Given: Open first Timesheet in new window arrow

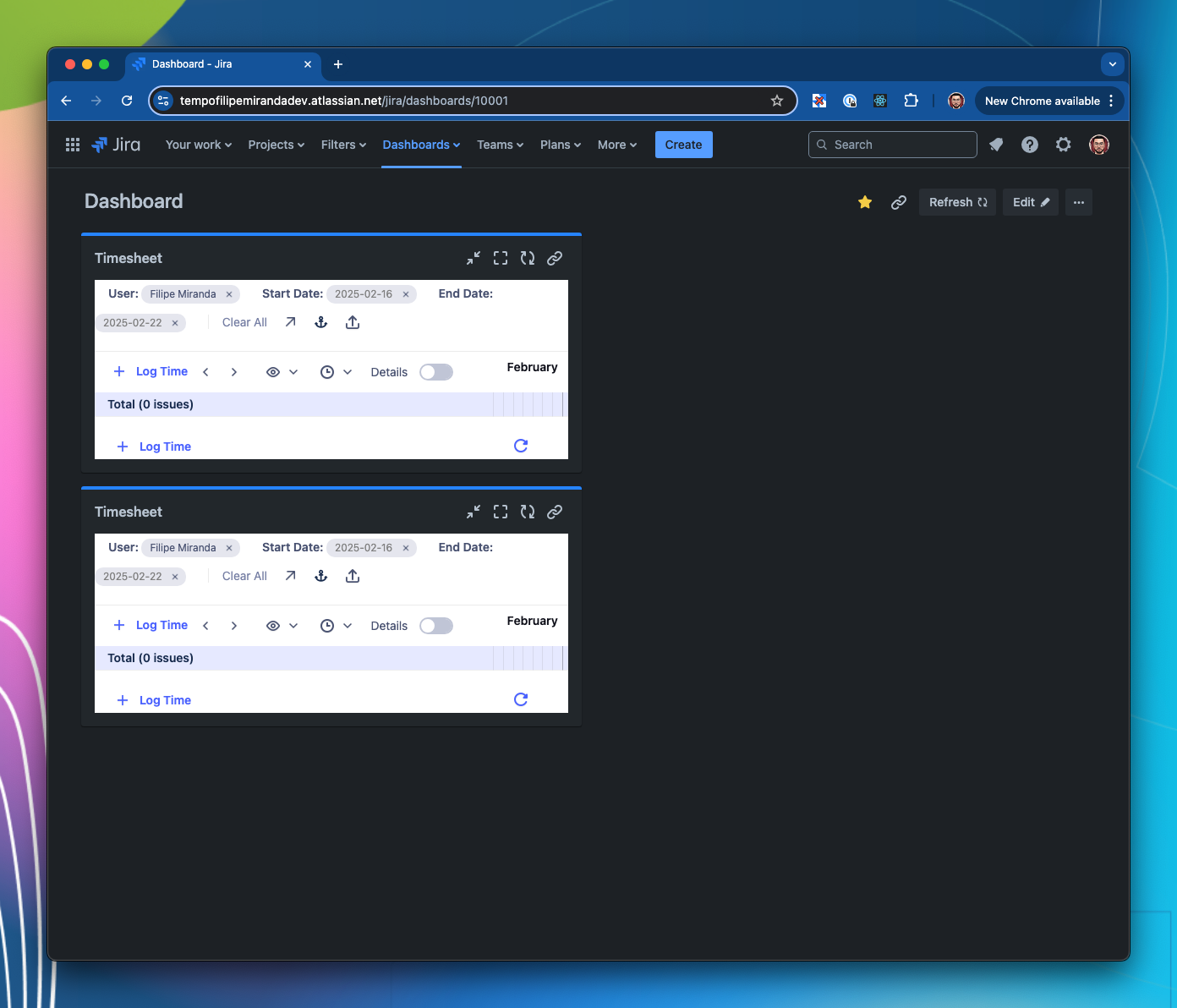Looking at the screenshot, I should [291, 322].
